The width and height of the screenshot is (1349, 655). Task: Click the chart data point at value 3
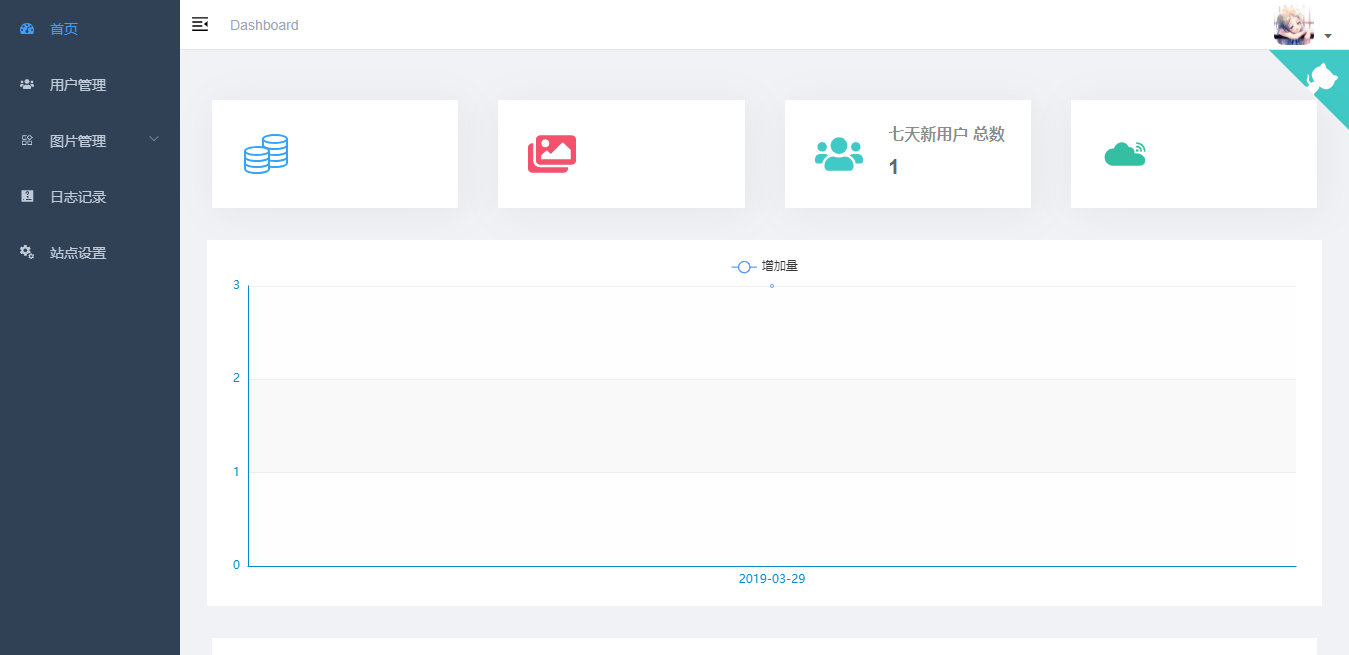[772, 286]
